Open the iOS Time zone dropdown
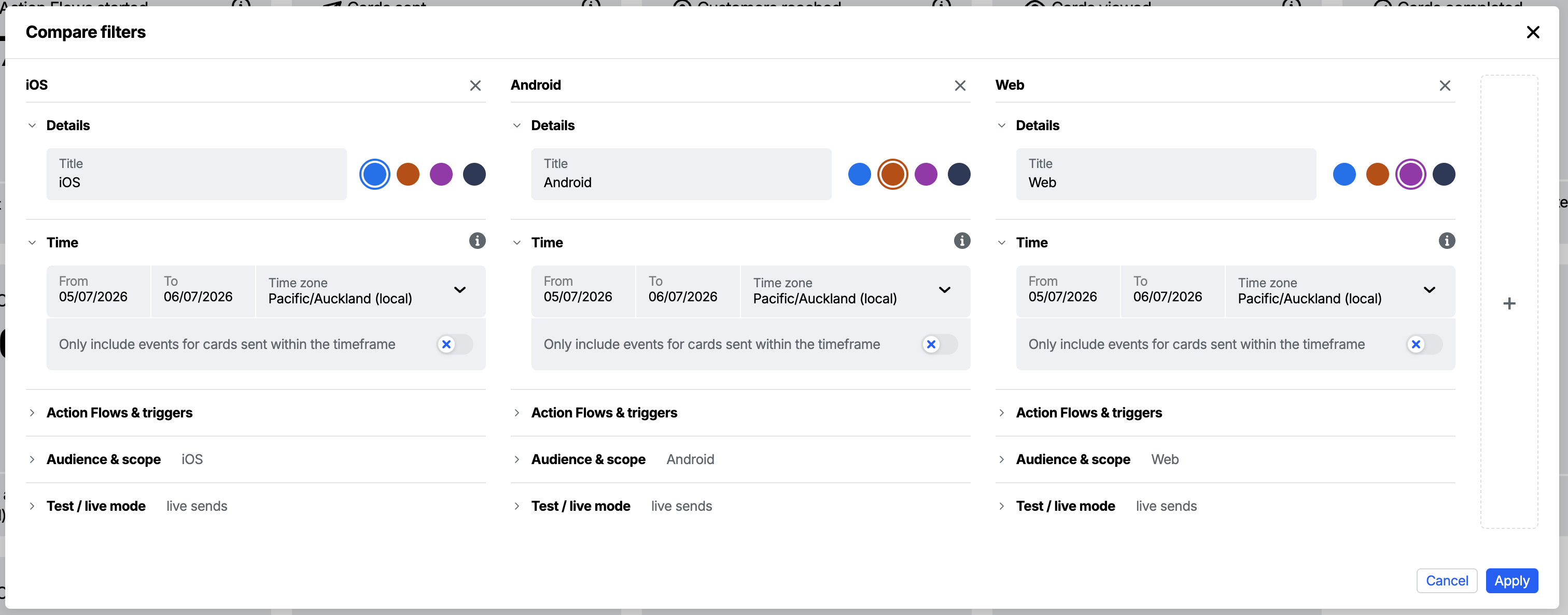The width and height of the screenshot is (1568, 615). click(x=371, y=291)
